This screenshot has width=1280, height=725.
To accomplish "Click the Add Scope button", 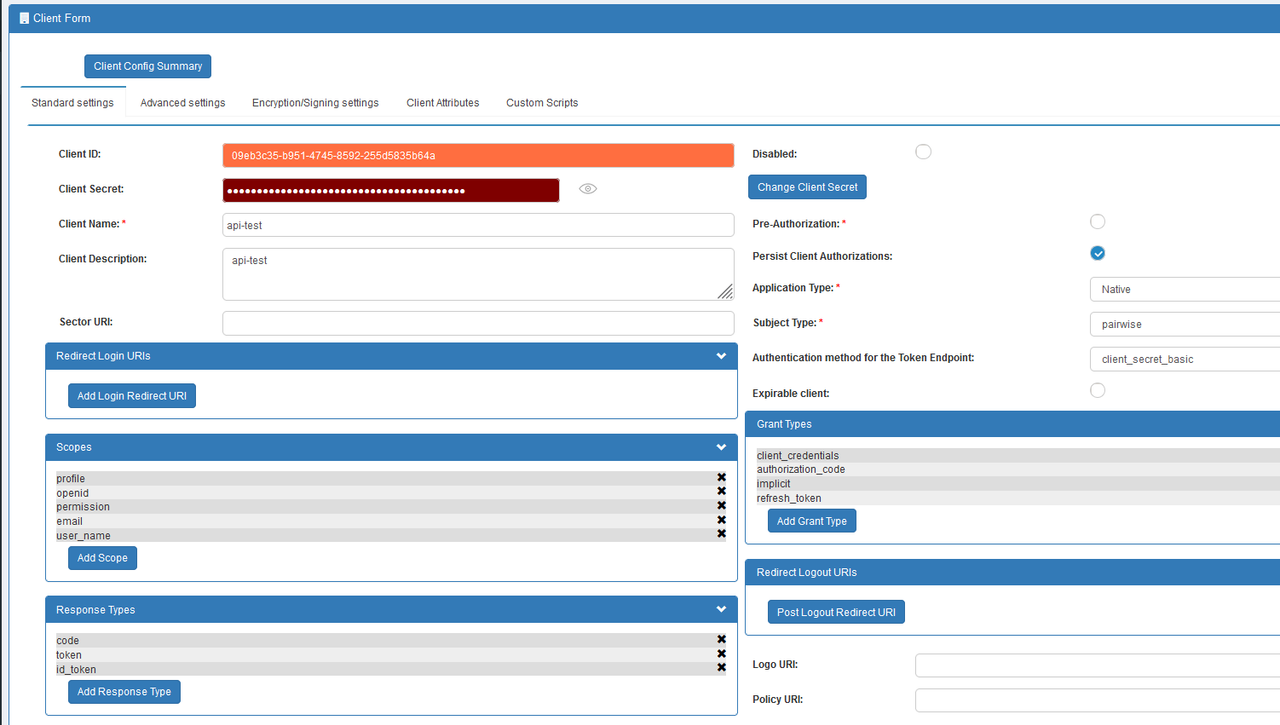I will pos(102,558).
